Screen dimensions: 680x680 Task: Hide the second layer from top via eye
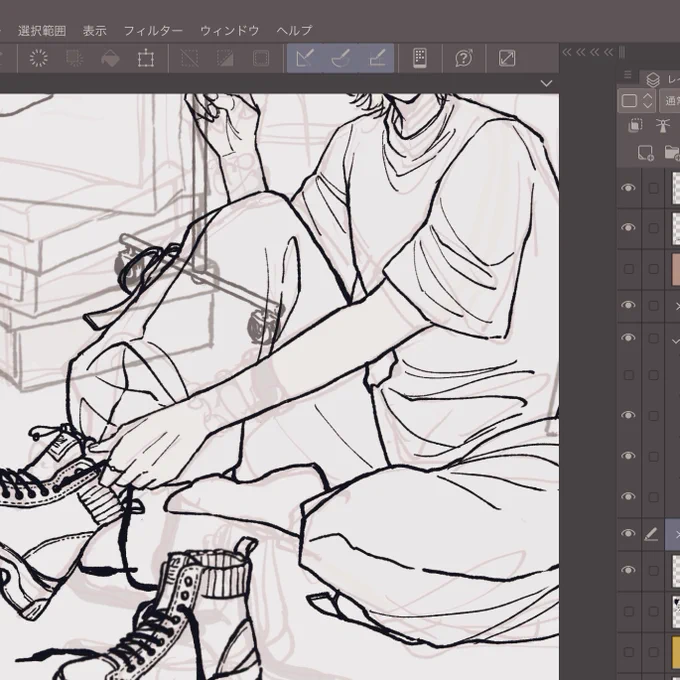[628, 228]
